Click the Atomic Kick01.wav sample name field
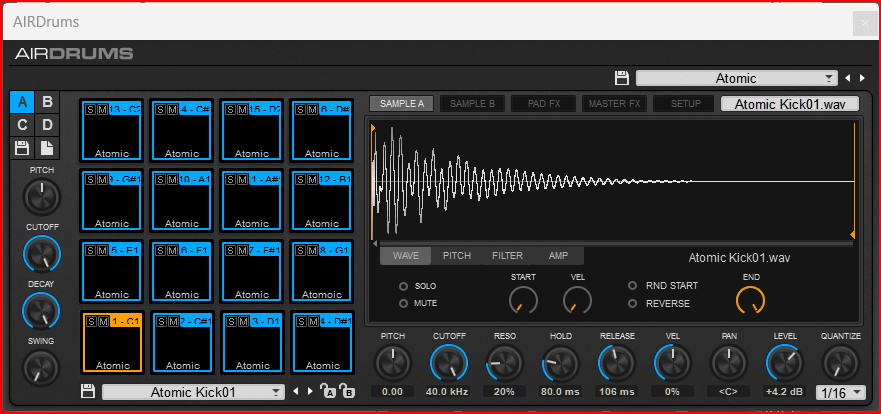The height and width of the screenshot is (414, 881). click(x=789, y=104)
